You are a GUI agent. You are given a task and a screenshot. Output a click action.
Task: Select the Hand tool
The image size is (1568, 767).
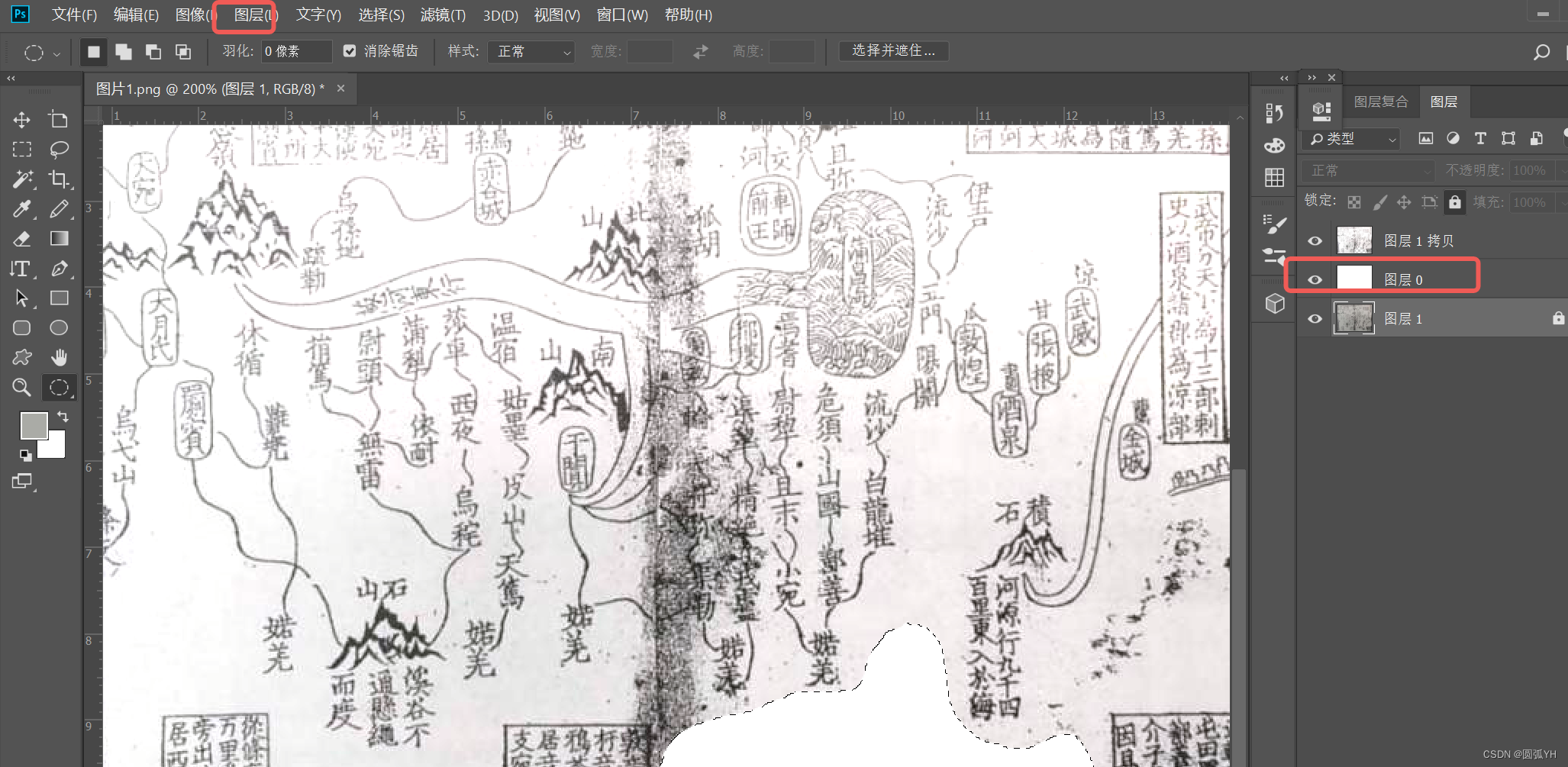point(58,357)
